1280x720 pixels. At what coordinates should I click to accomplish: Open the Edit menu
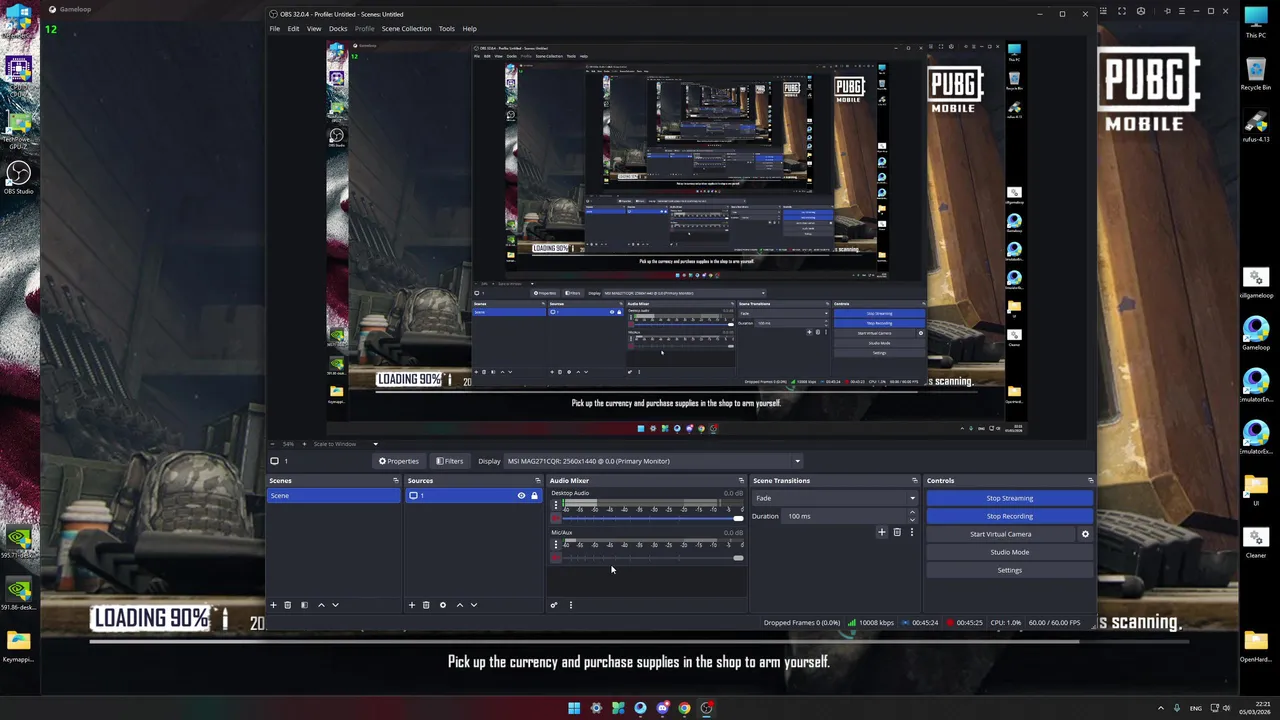click(293, 29)
